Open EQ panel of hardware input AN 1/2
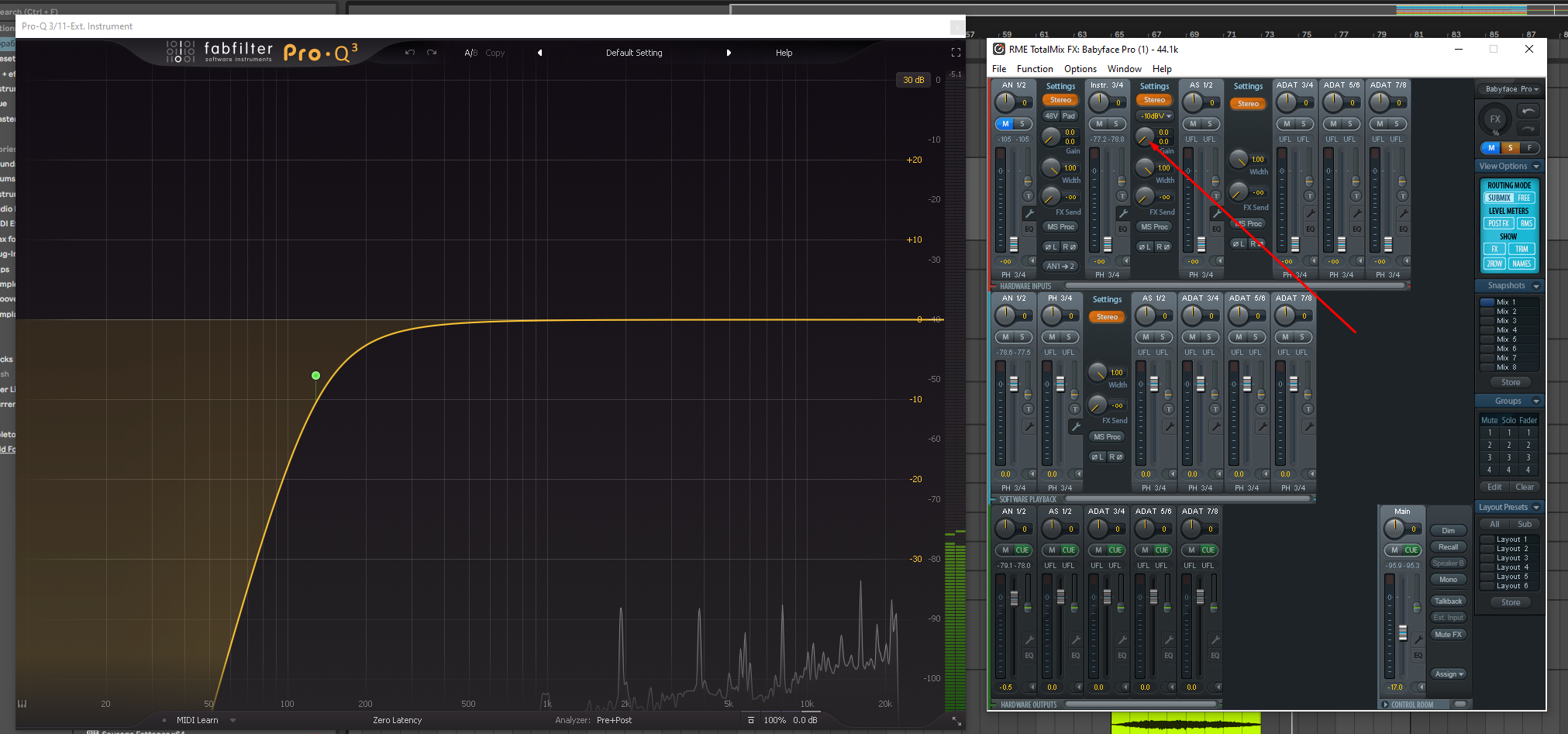 [x=1029, y=229]
